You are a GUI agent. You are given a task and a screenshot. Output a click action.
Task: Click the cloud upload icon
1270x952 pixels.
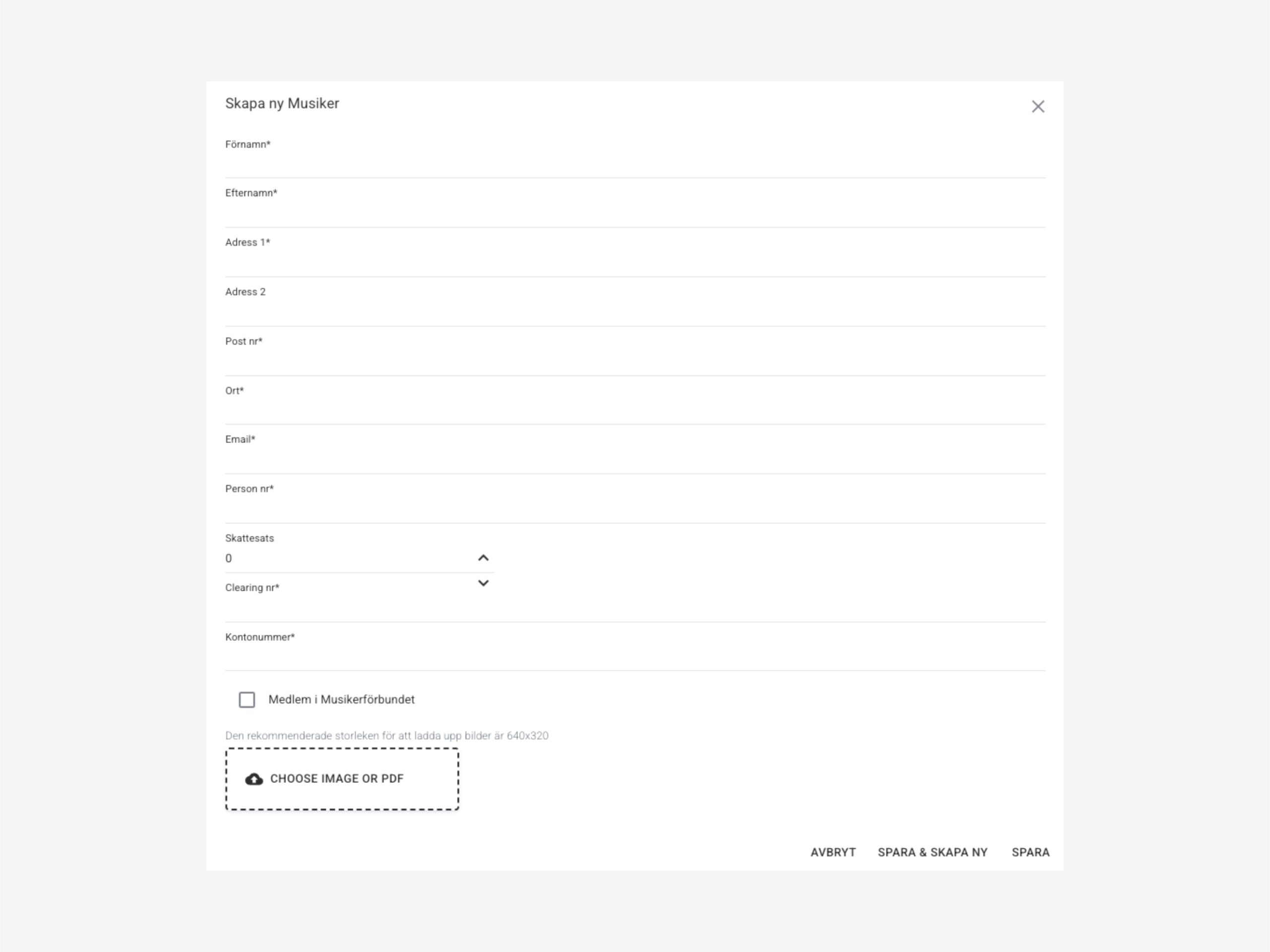(254, 779)
